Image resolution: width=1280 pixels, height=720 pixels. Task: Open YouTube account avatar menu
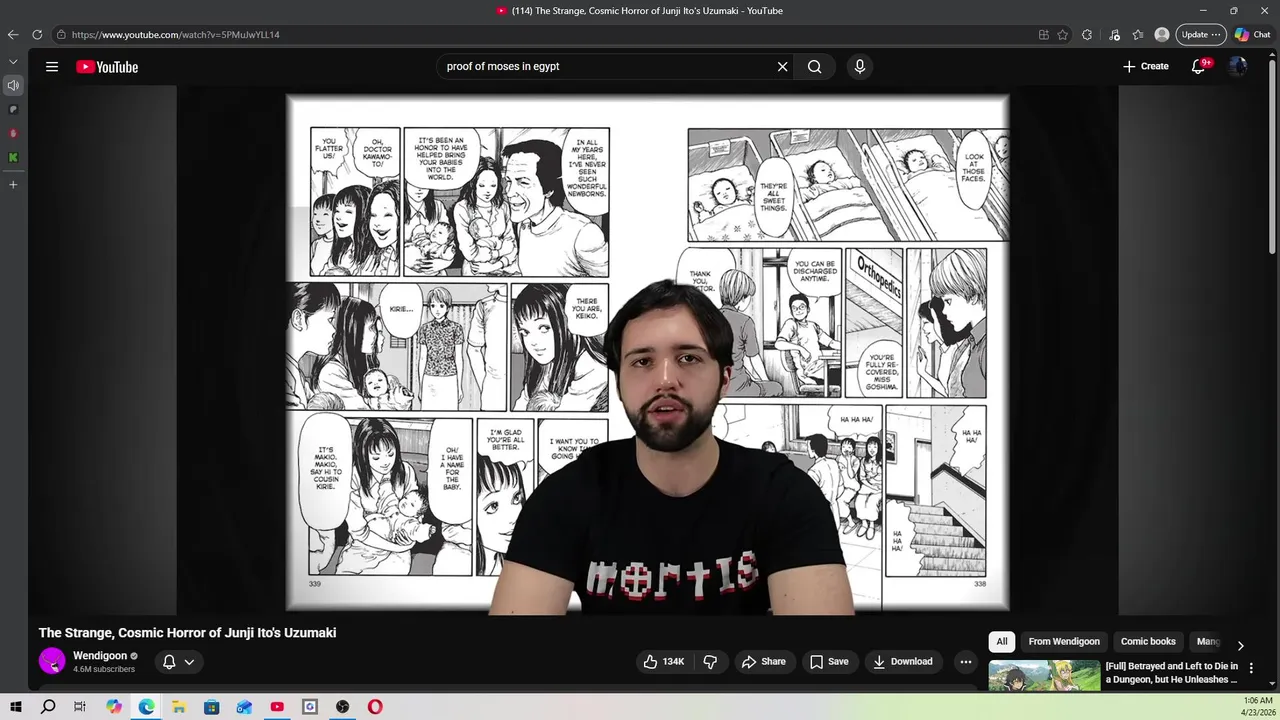click(x=1238, y=66)
